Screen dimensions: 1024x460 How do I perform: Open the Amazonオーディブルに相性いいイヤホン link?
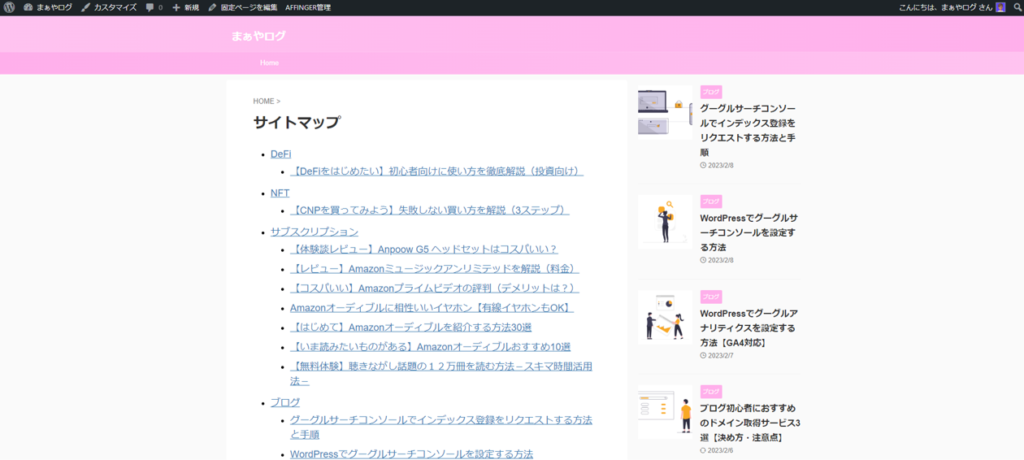pos(432,308)
